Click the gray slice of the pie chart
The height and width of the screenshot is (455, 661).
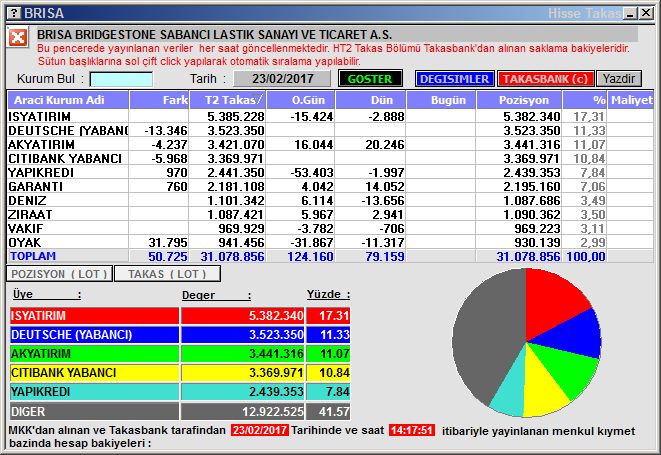click(485, 333)
